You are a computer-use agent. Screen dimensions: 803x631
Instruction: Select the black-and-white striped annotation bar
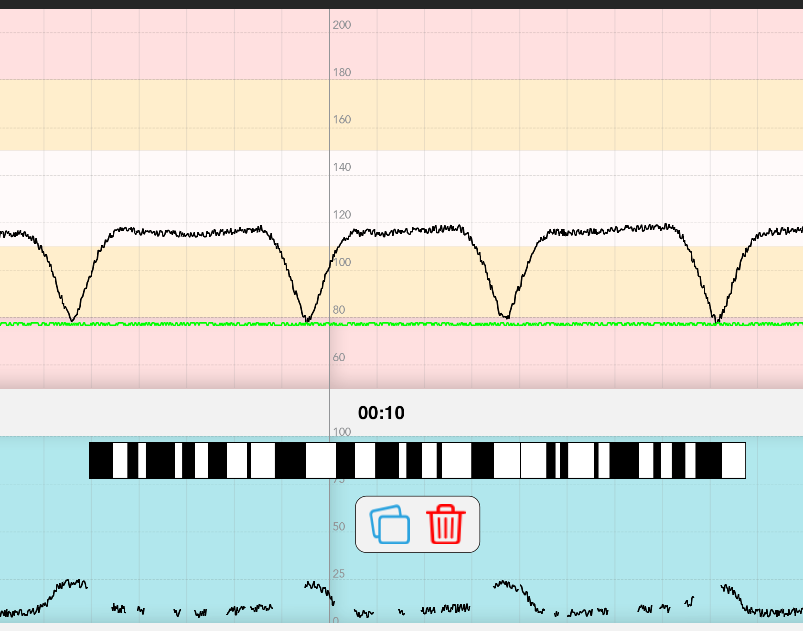(417, 460)
